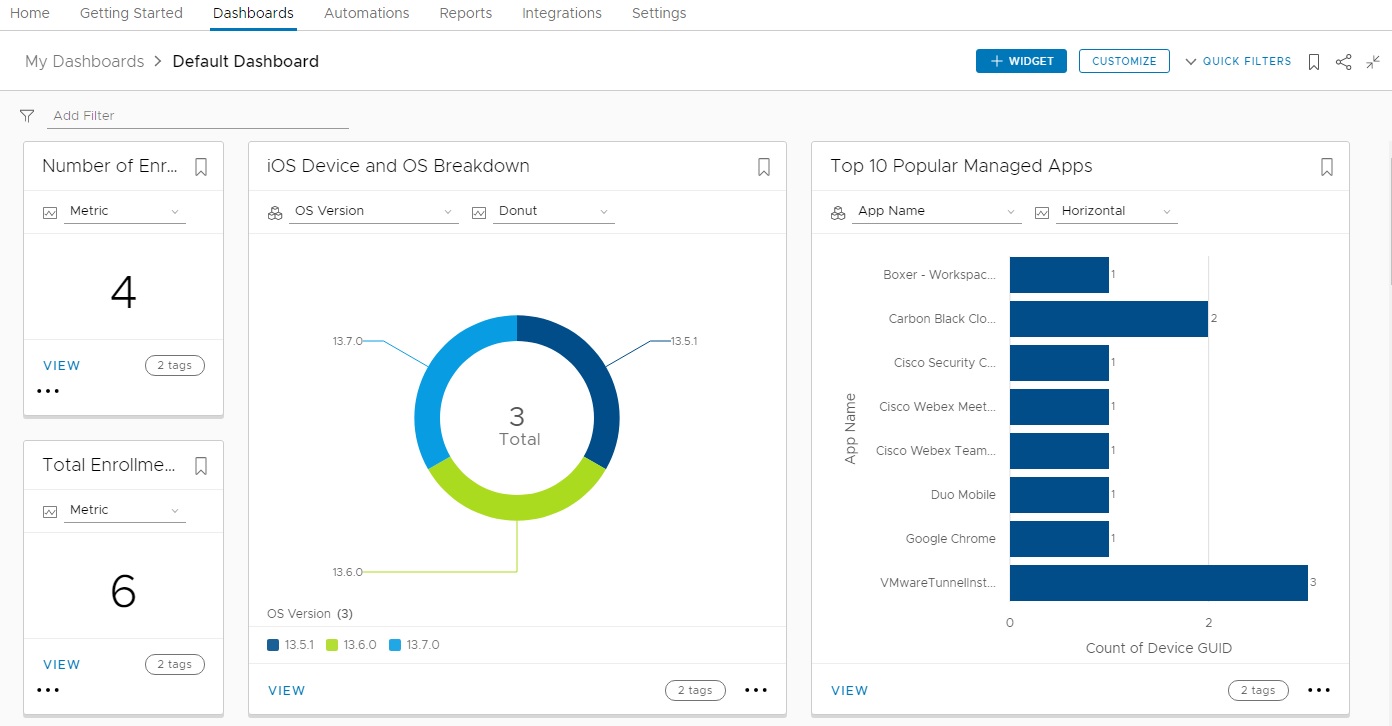The width and height of the screenshot is (1392, 726).
Task: Bookmark the iOS Device and OS Breakdown widget
Action: coord(764,167)
